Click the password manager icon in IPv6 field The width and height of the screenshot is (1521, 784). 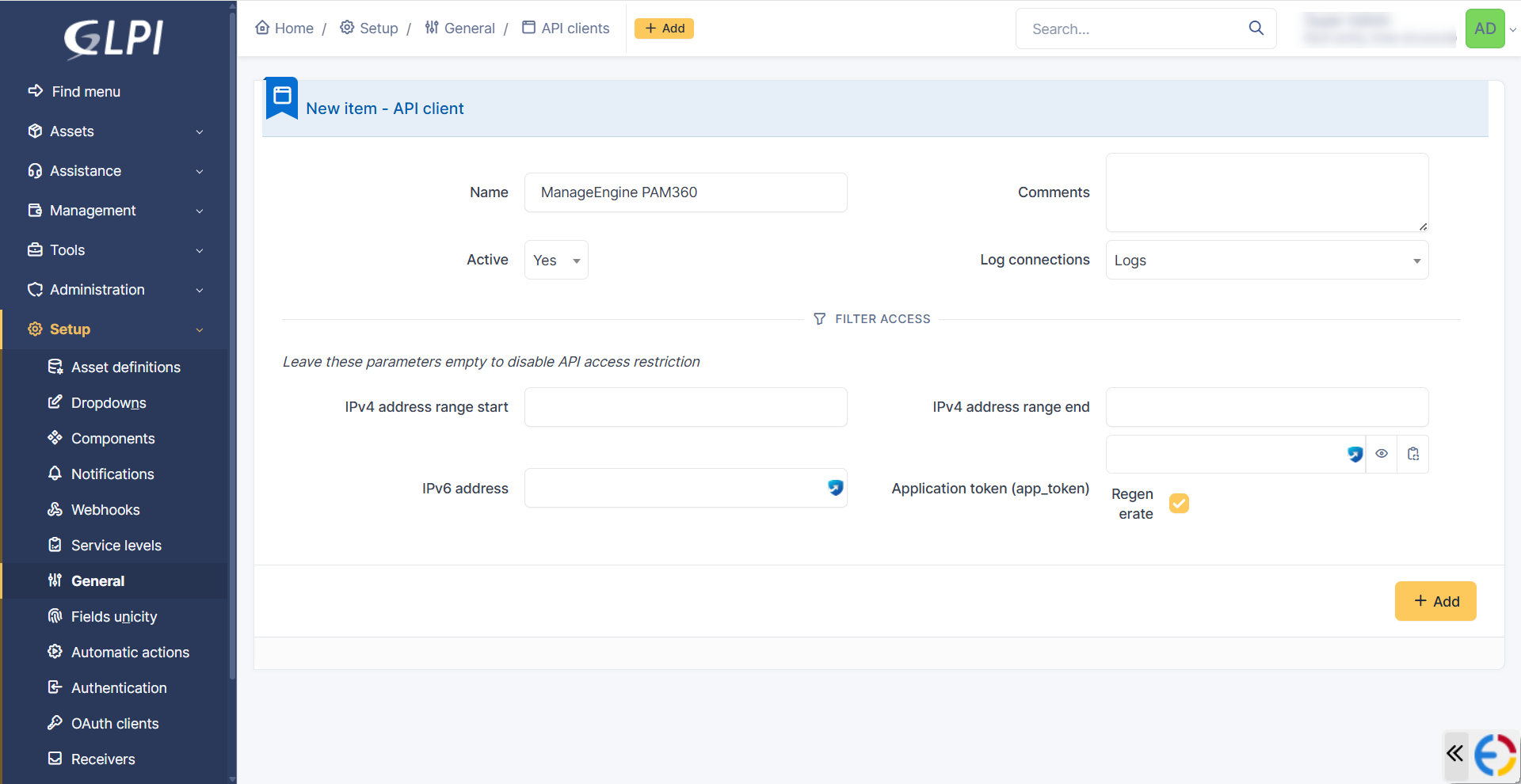[x=835, y=488]
